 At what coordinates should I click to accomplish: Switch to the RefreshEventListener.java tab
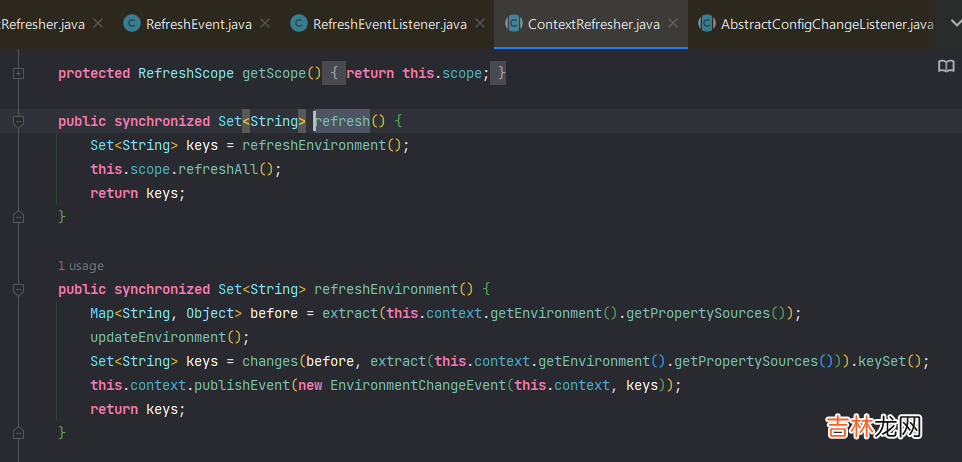(389, 24)
